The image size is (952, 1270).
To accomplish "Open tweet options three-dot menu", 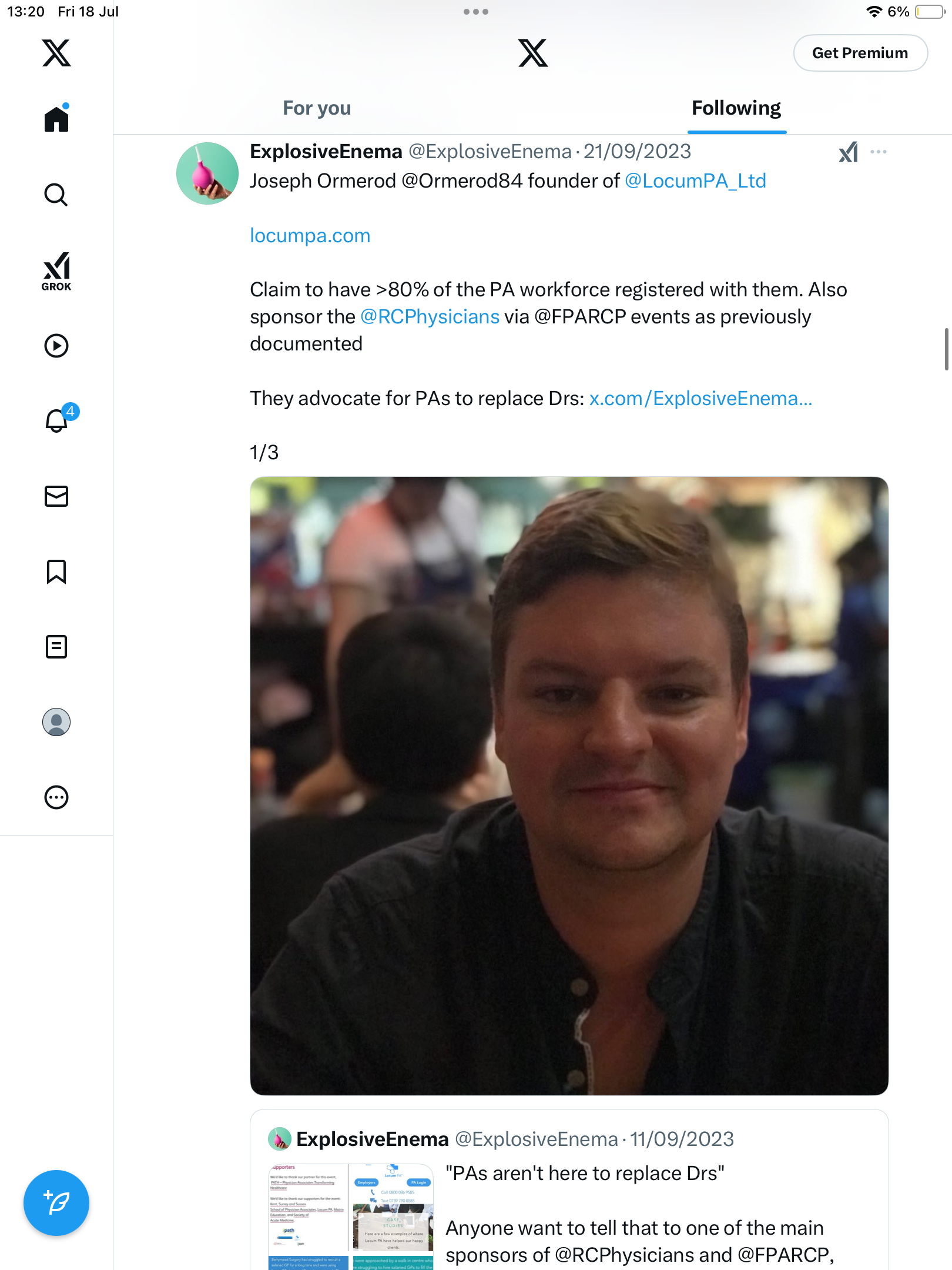I will tap(879, 152).
